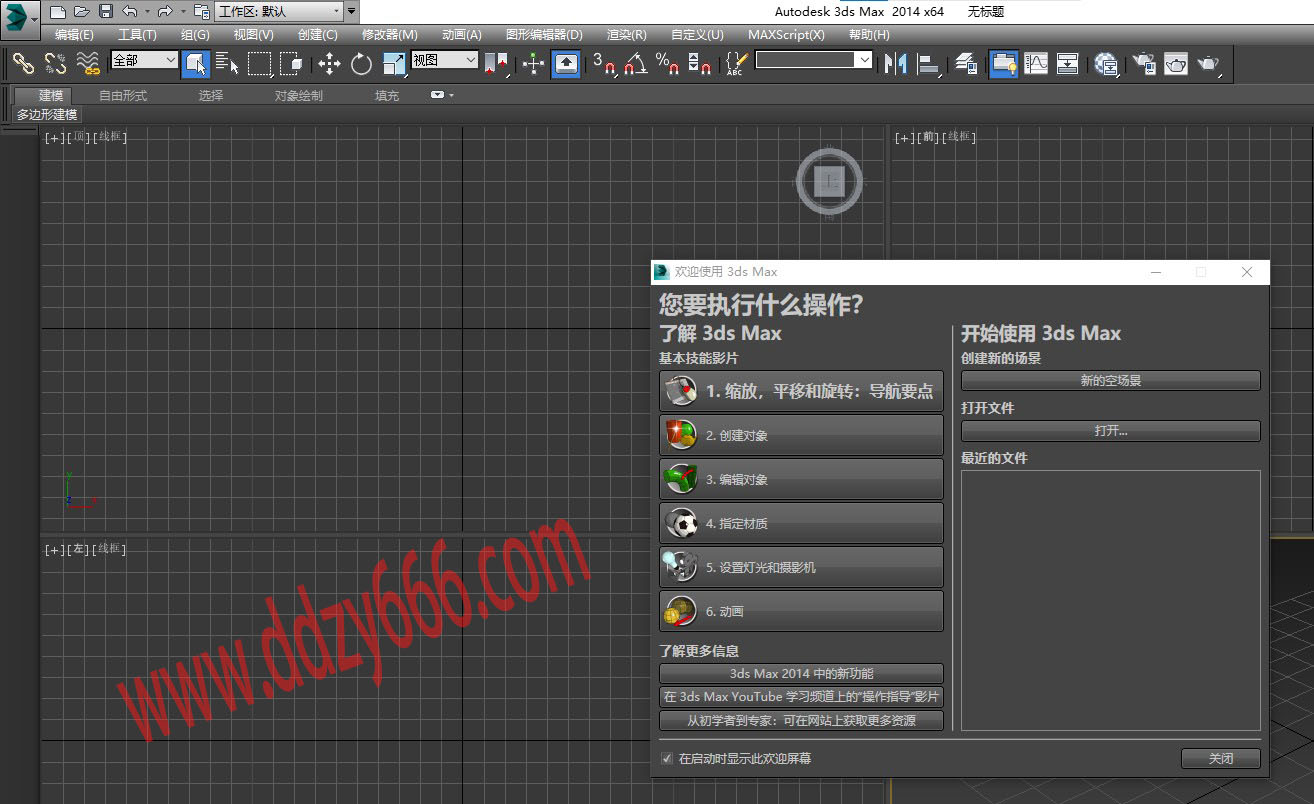Toggle the Graphite modeling ribbon button

[1003, 63]
